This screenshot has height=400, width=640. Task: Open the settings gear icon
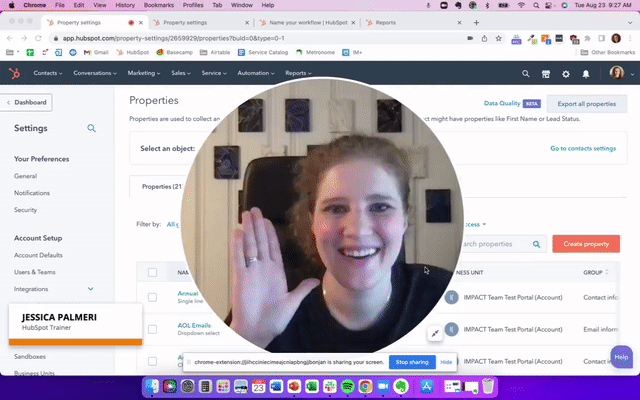click(x=566, y=73)
